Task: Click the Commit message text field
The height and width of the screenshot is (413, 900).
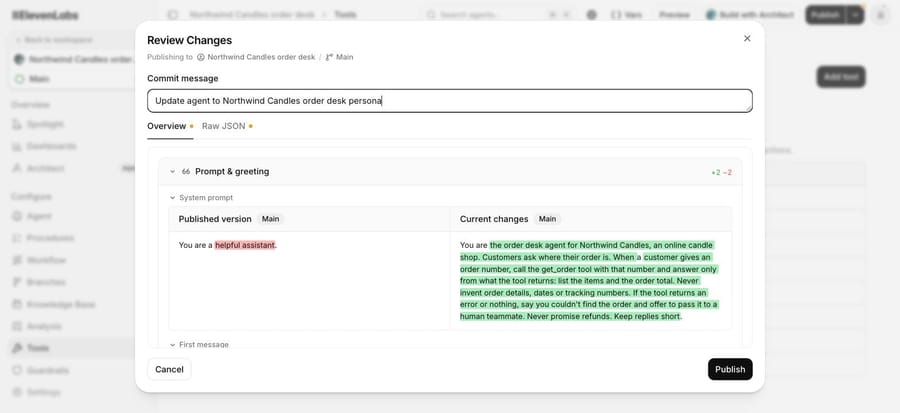Action: (449, 101)
